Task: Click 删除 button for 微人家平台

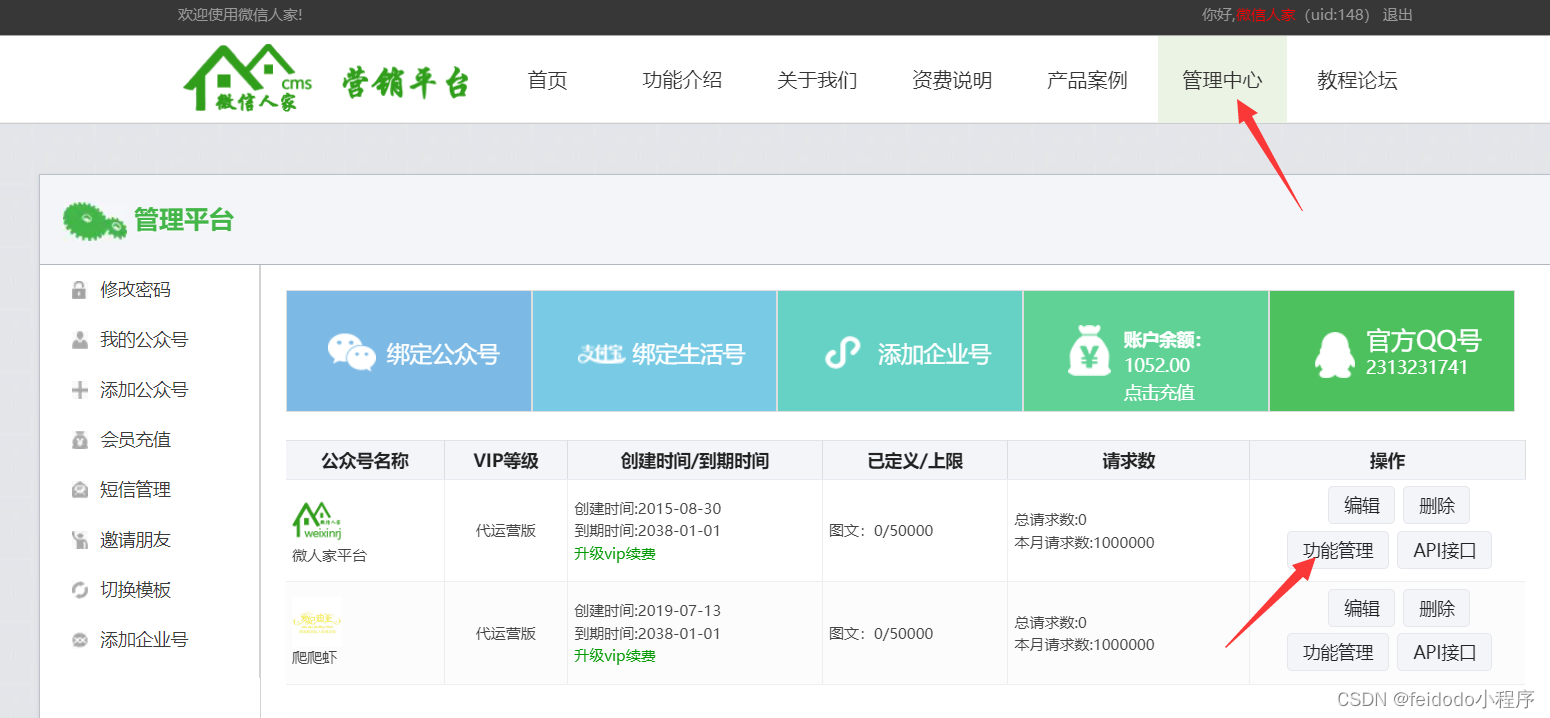Action: click(1436, 506)
